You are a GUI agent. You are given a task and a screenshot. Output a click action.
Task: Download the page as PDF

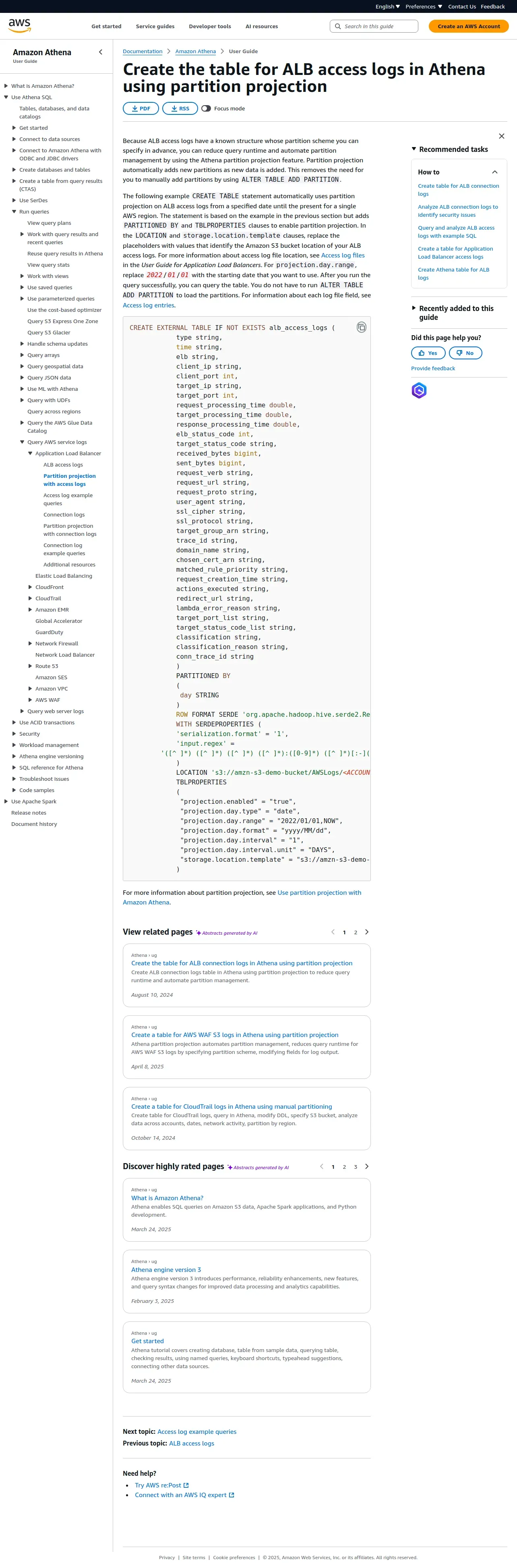[141, 108]
